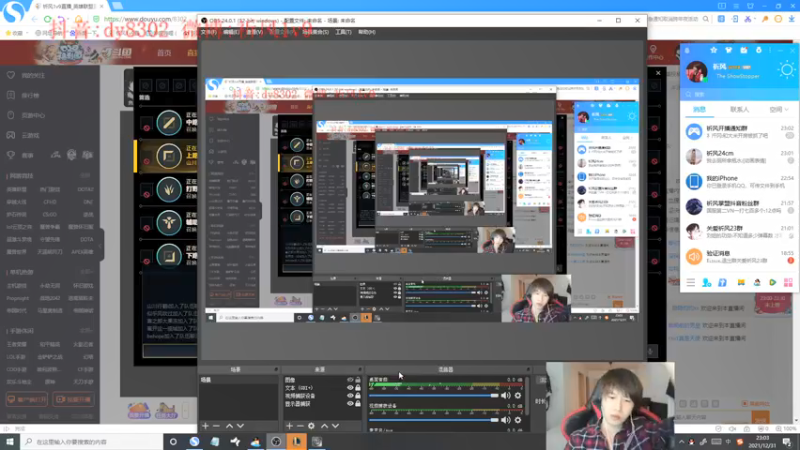
Task: Open the 查看(V) menu in OBS
Action: click(x=254, y=32)
